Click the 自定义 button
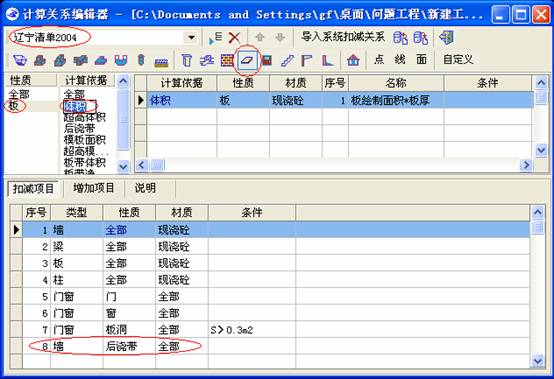This screenshot has height=379, width=554. pos(458,60)
